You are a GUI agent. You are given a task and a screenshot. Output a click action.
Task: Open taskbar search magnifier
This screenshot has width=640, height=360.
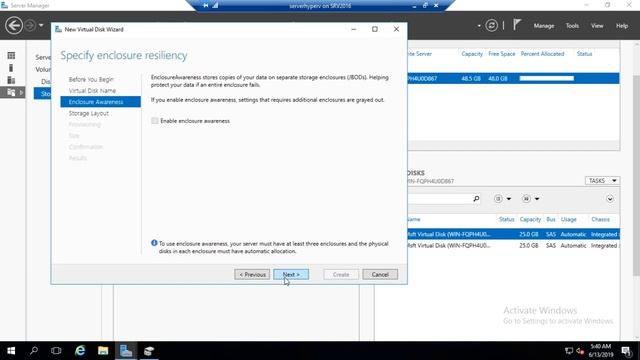34,351
